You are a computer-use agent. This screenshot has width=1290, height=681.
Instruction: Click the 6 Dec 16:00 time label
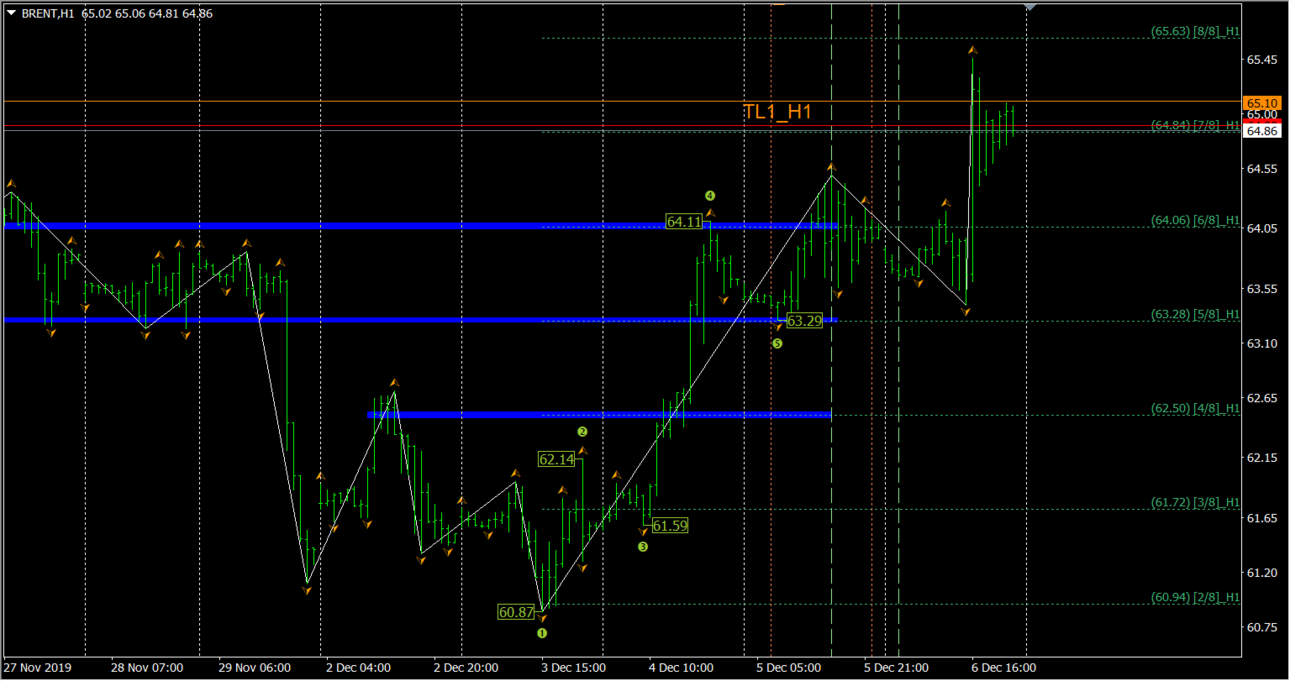pos(1003,667)
